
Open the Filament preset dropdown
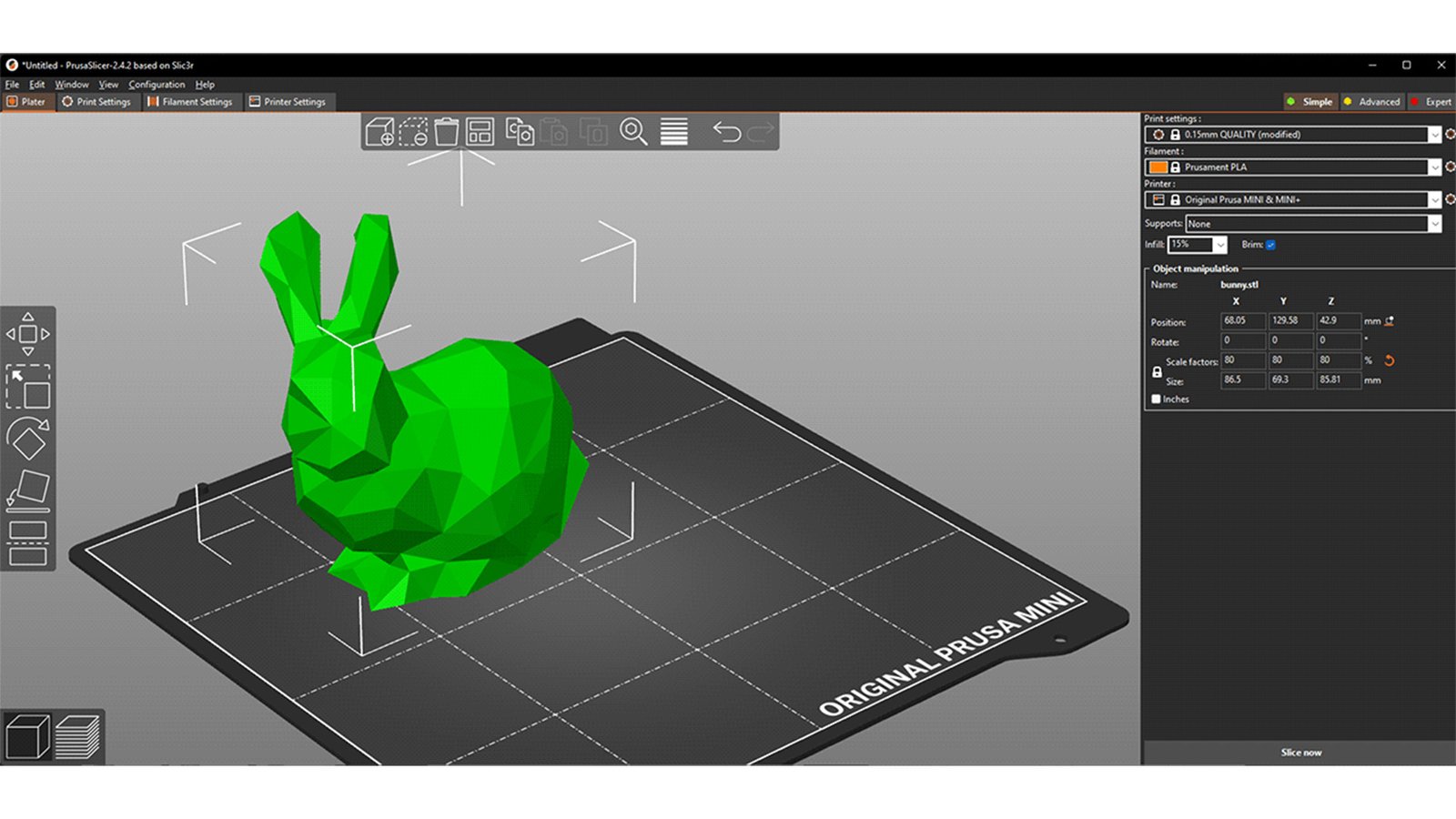pyautogui.click(x=1293, y=167)
